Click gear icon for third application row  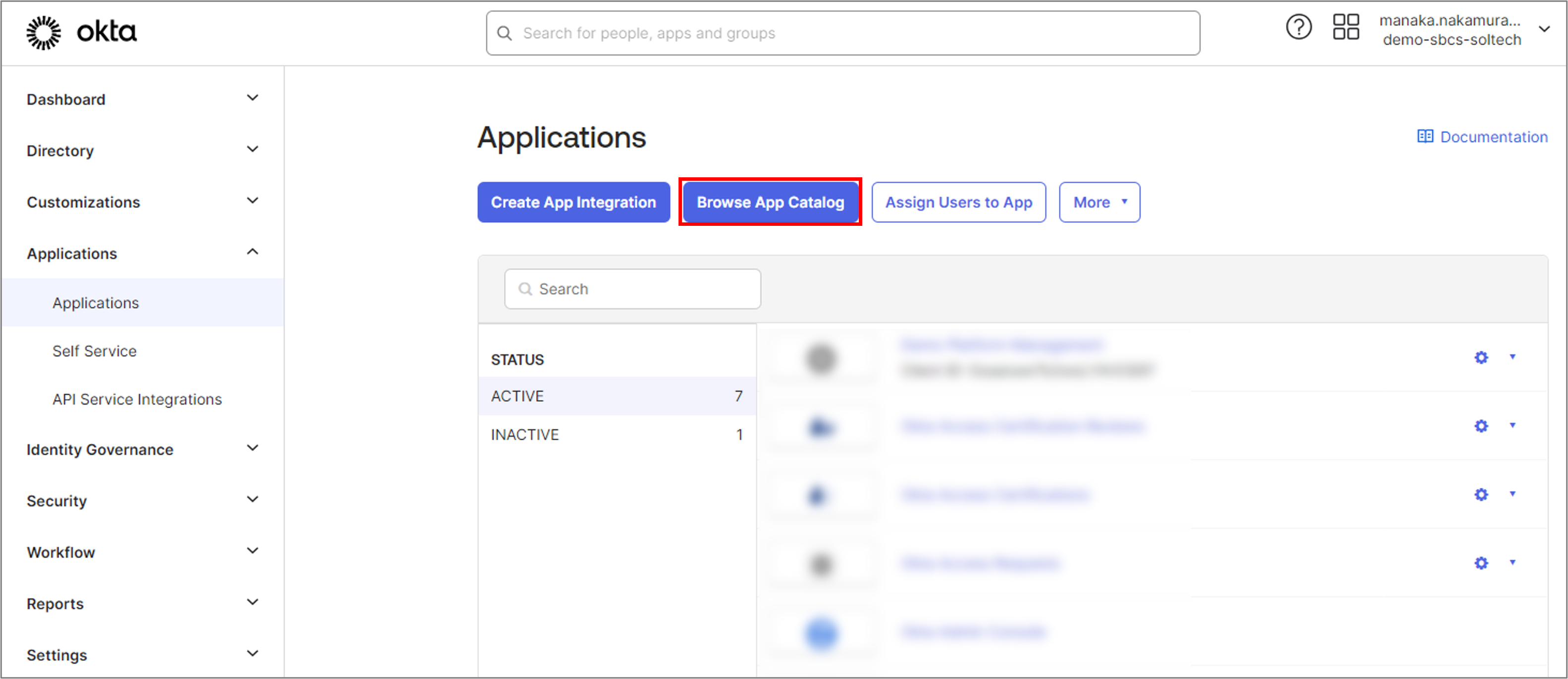point(1481,495)
